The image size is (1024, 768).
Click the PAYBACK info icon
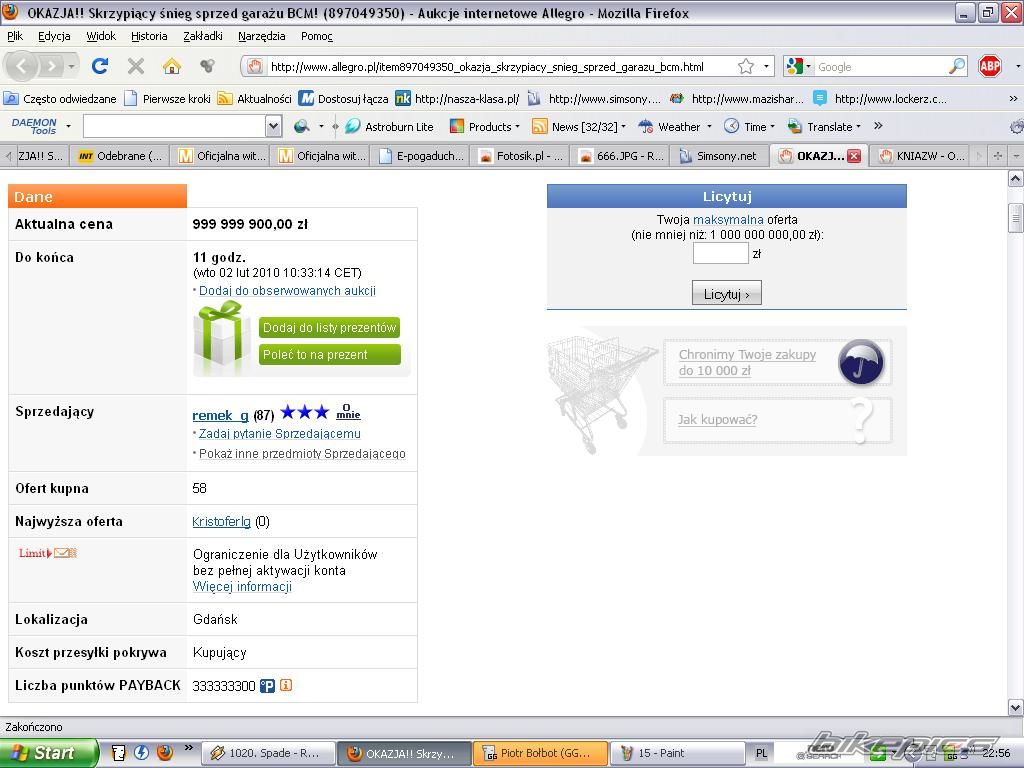click(286, 685)
